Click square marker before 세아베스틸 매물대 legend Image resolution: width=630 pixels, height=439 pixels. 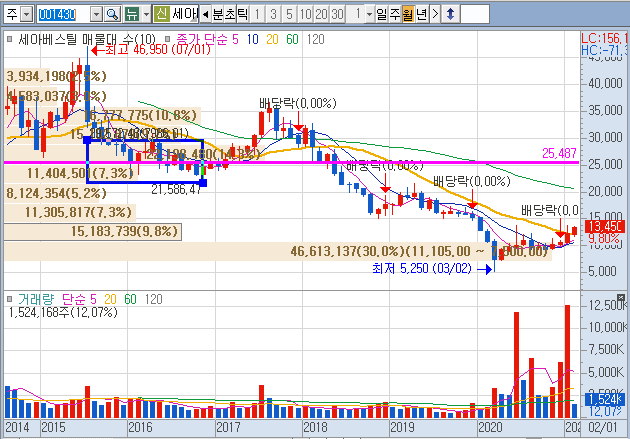[10, 39]
